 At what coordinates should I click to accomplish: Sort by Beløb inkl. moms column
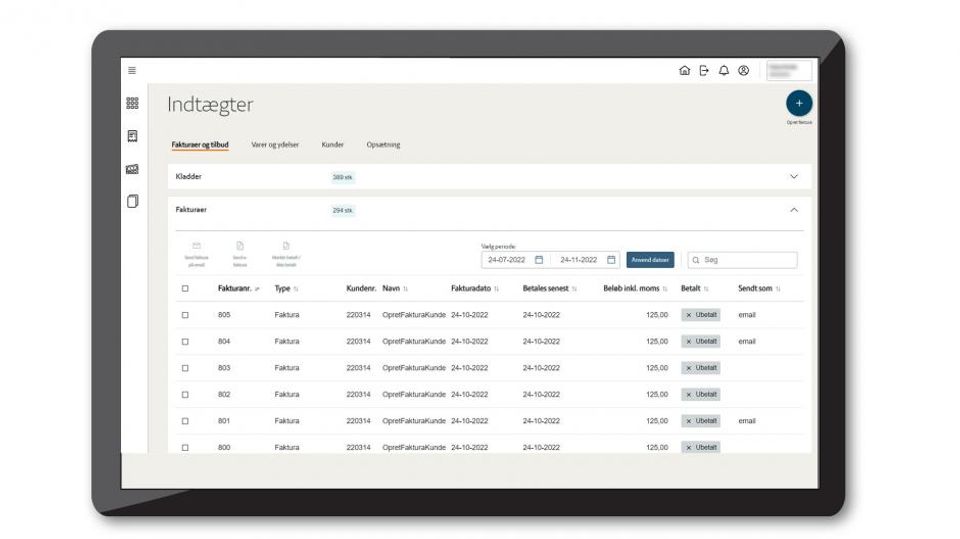(x=665, y=289)
